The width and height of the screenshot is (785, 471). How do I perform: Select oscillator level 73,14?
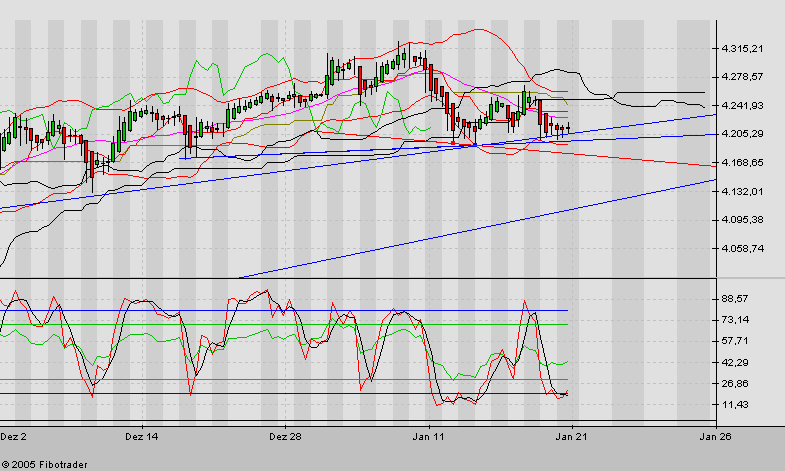pyautogui.click(x=735, y=320)
